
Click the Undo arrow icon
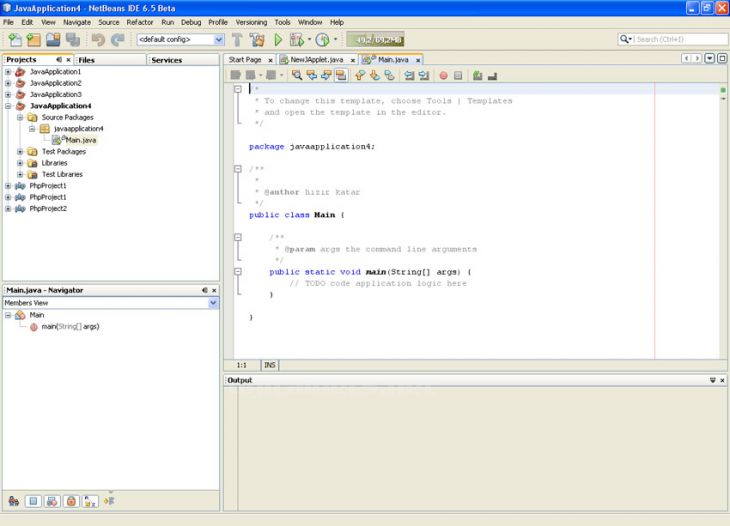click(x=98, y=40)
